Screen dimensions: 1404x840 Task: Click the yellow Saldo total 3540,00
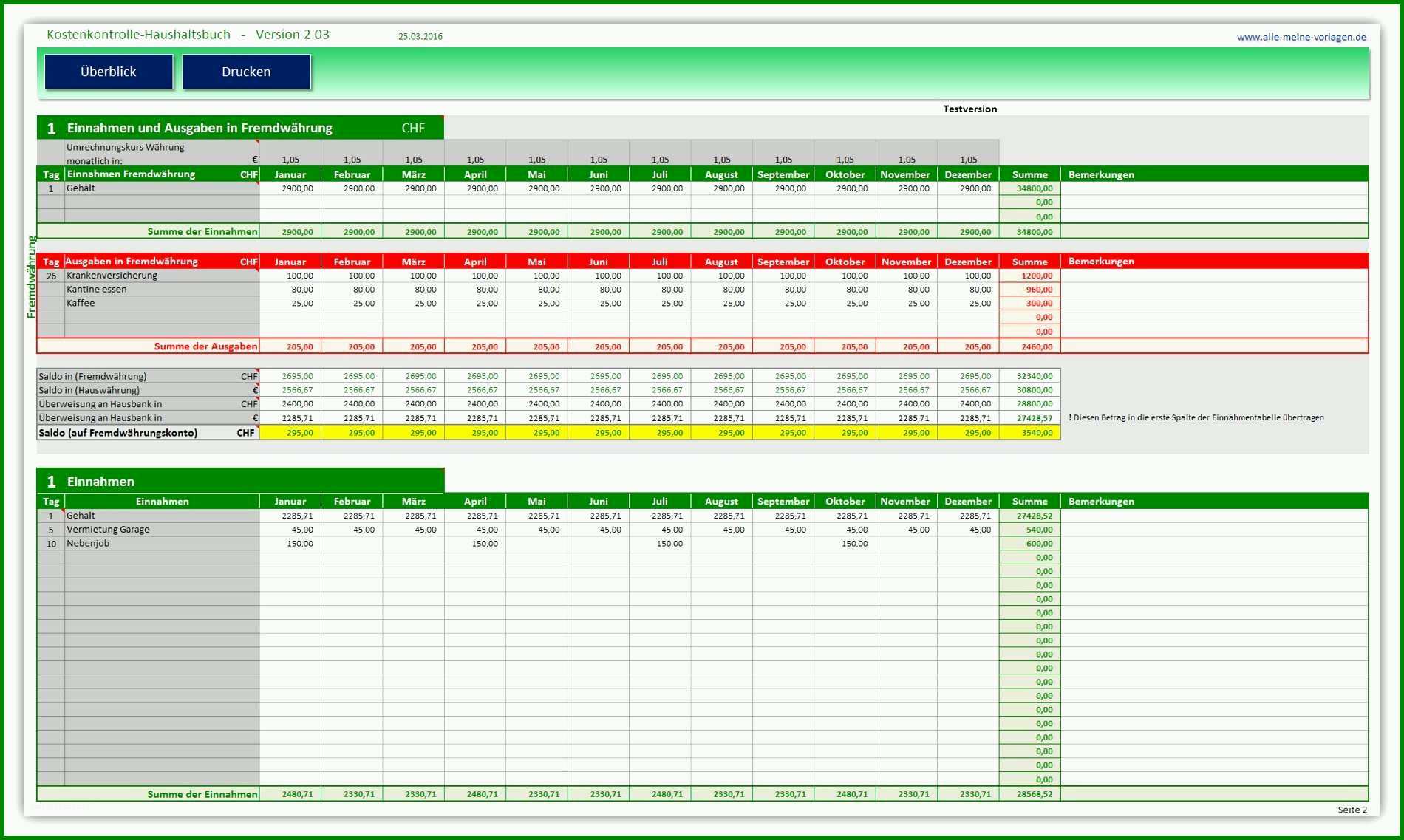coord(1029,433)
